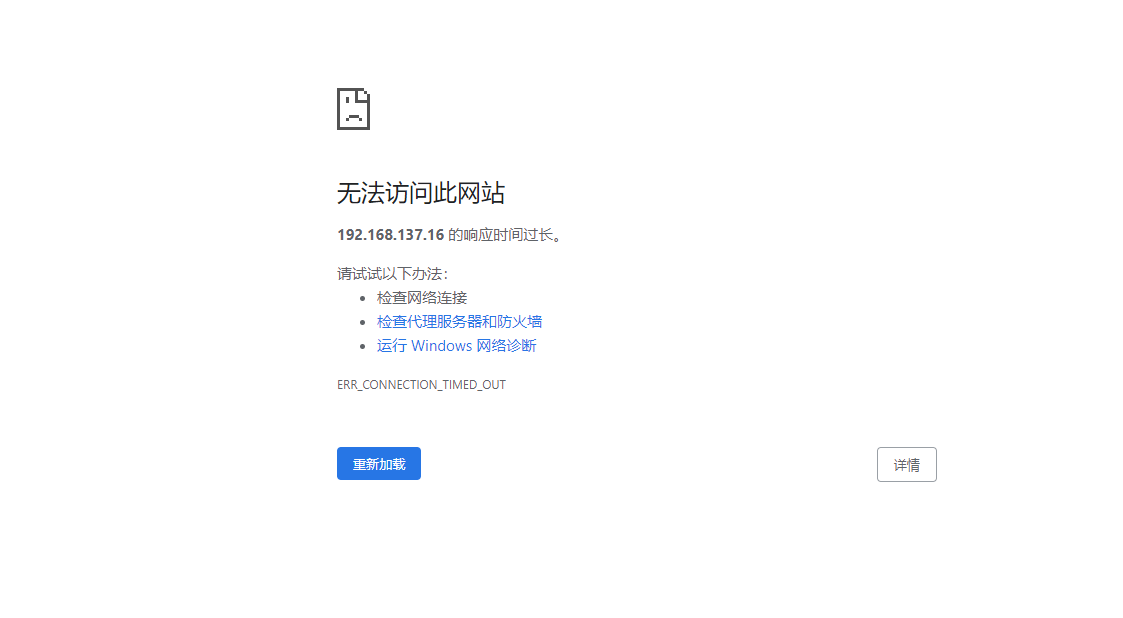This screenshot has width=1123, height=618.
Task: Open the 检查代理服务器和防火墙 link
Action: point(459,322)
